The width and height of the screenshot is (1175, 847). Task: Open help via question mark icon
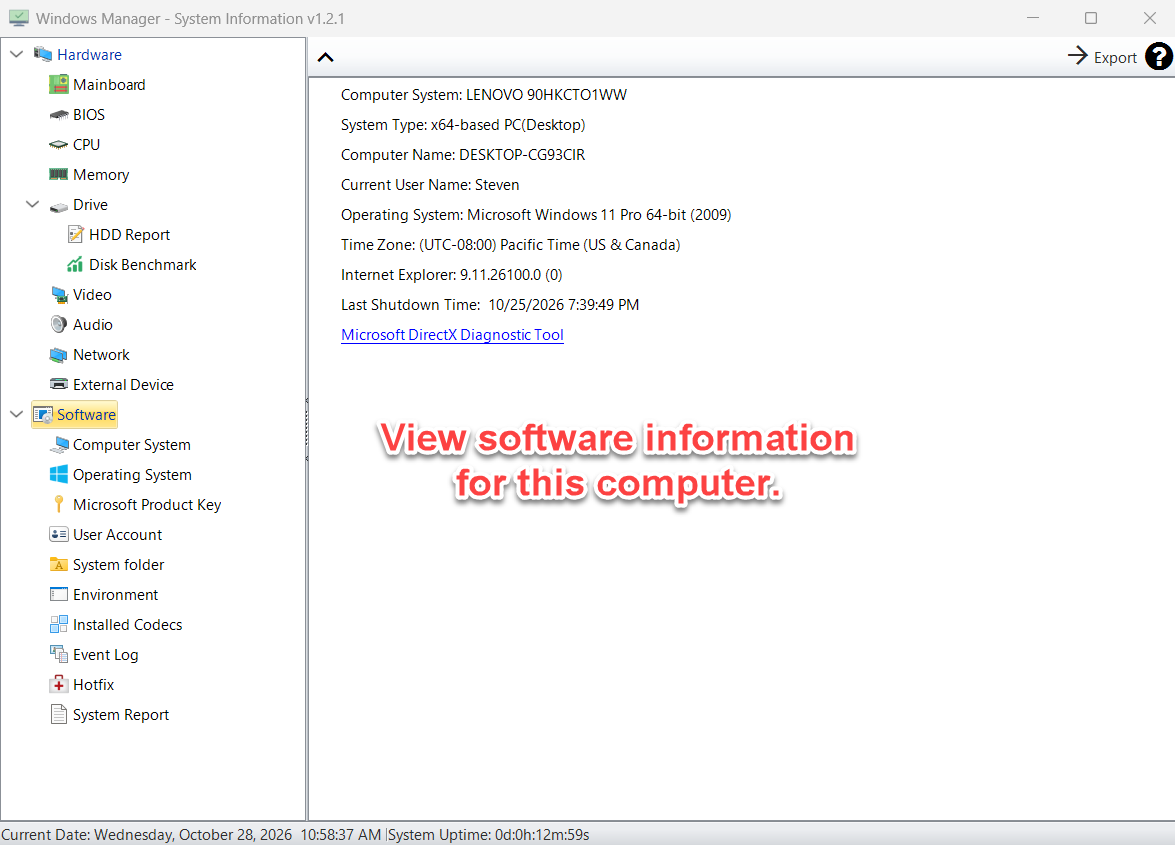coord(1159,57)
